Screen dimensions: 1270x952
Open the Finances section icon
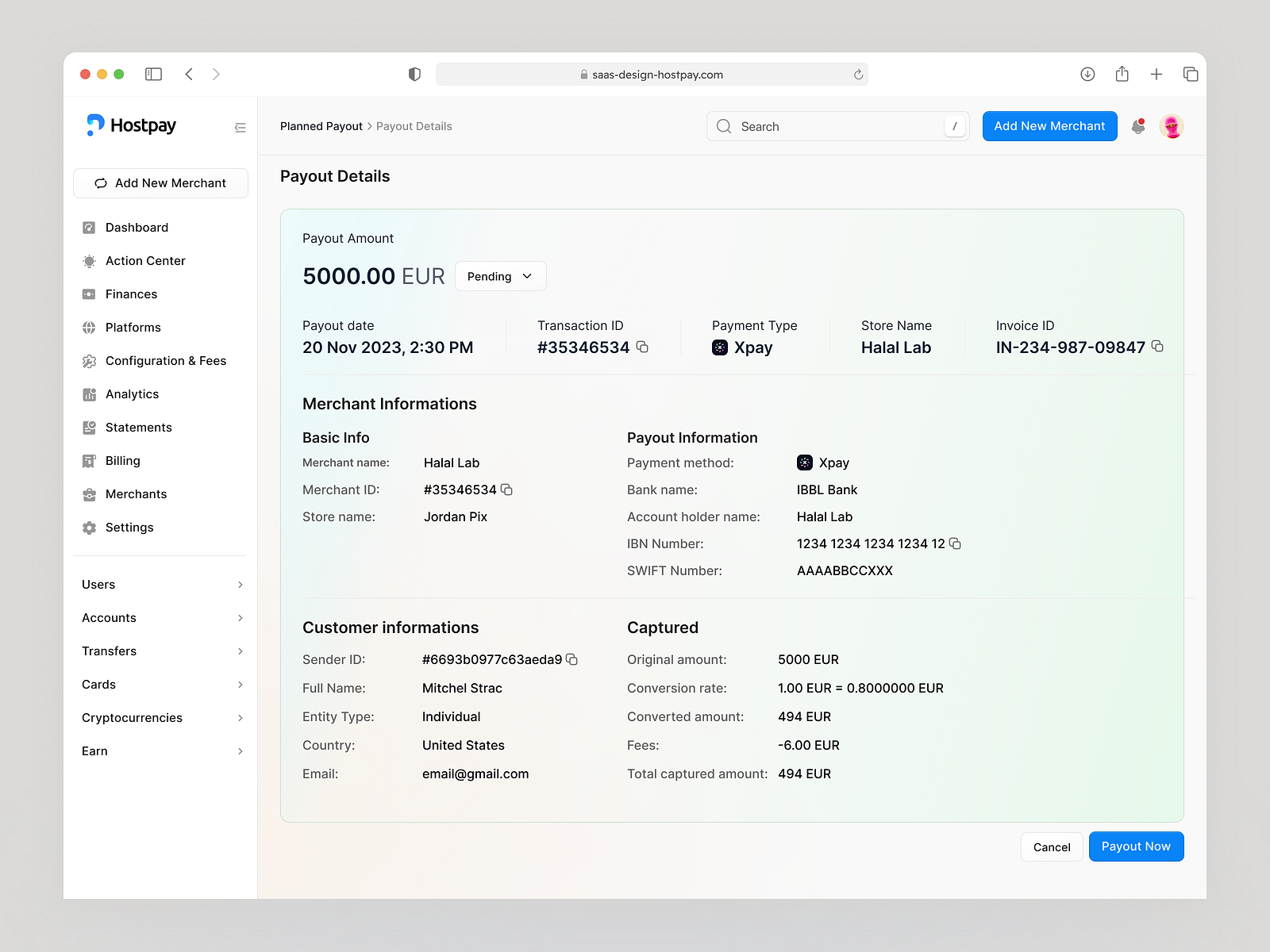[x=90, y=294]
